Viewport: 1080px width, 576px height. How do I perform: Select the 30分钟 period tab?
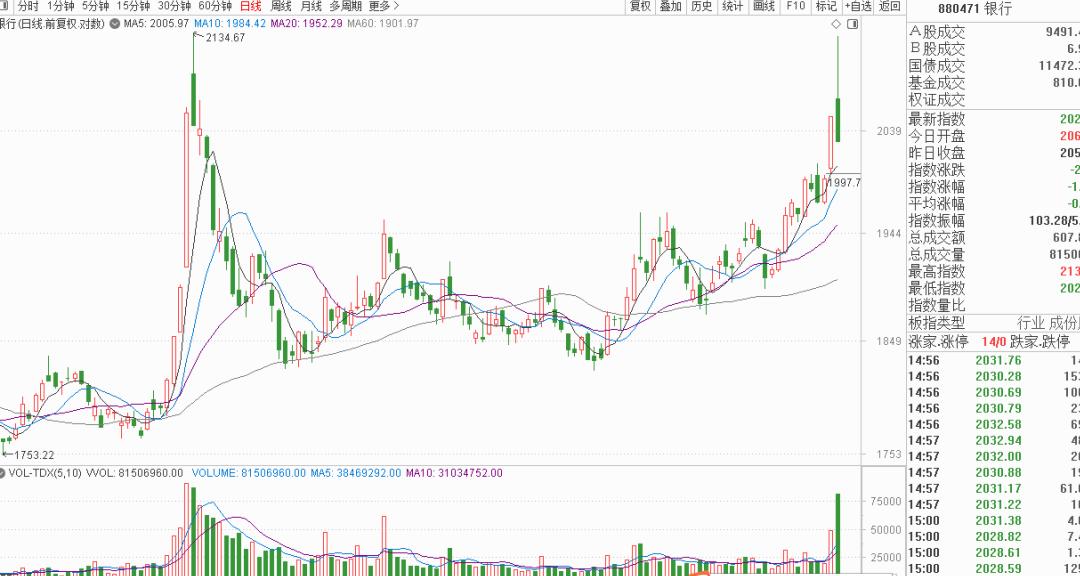point(174,6)
